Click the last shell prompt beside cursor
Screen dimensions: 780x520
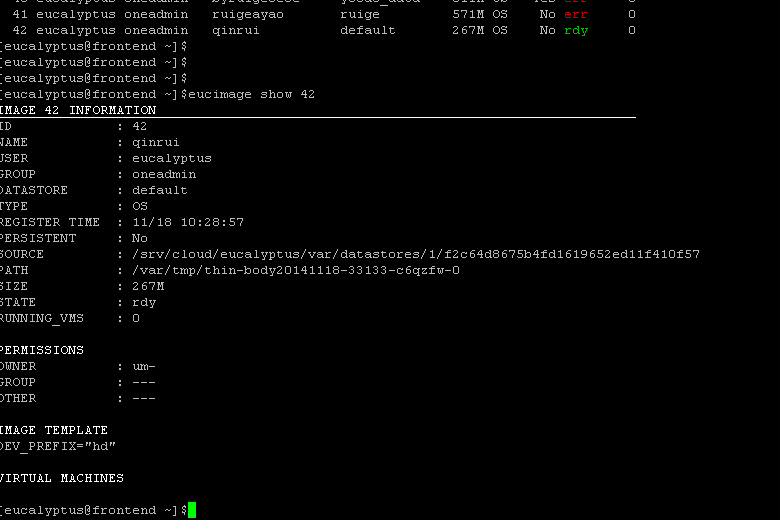(x=94, y=510)
